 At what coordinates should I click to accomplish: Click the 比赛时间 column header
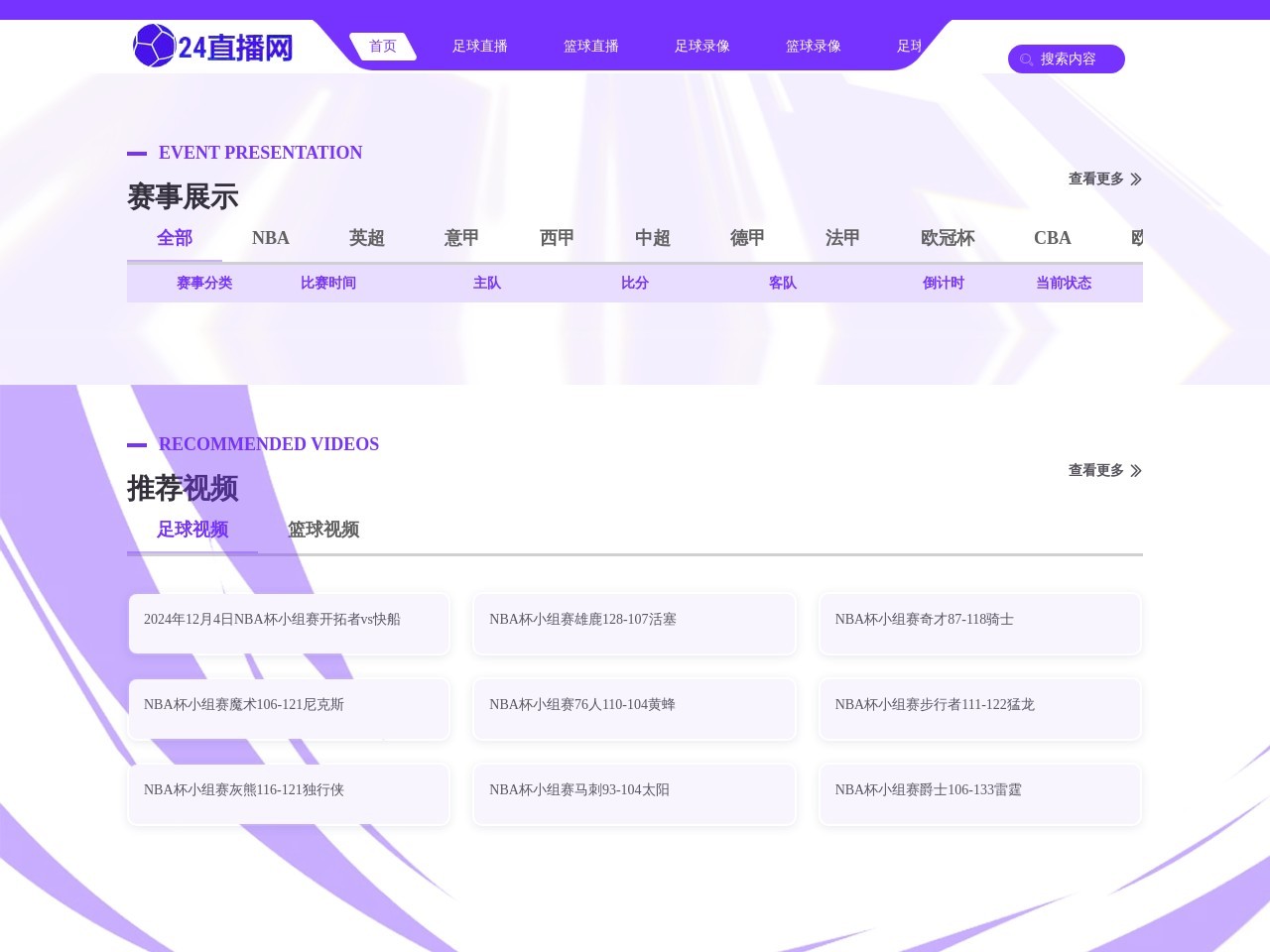point(328,283)
